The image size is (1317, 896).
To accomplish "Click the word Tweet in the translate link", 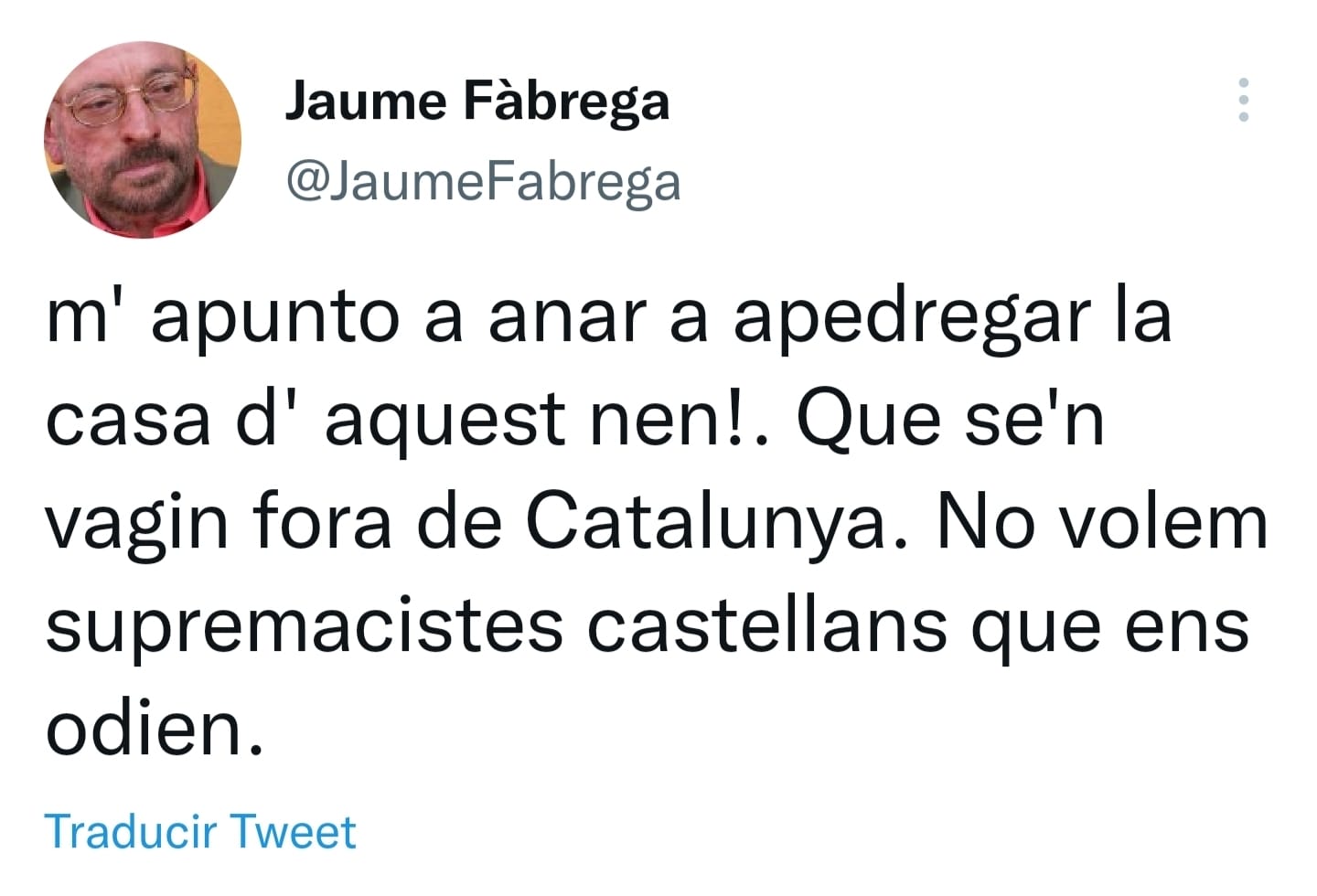I will click(x=293, y=831).
